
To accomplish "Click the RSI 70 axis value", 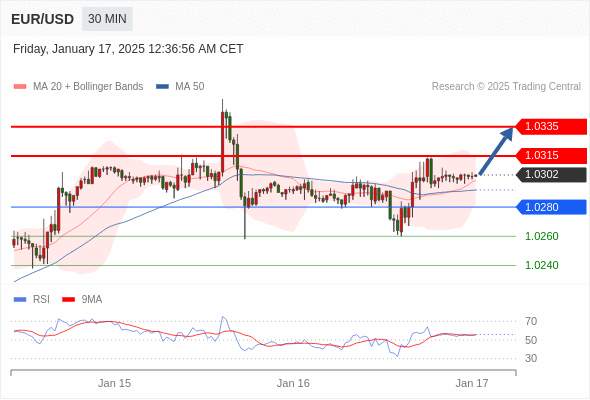I will (x=531, y=321).
